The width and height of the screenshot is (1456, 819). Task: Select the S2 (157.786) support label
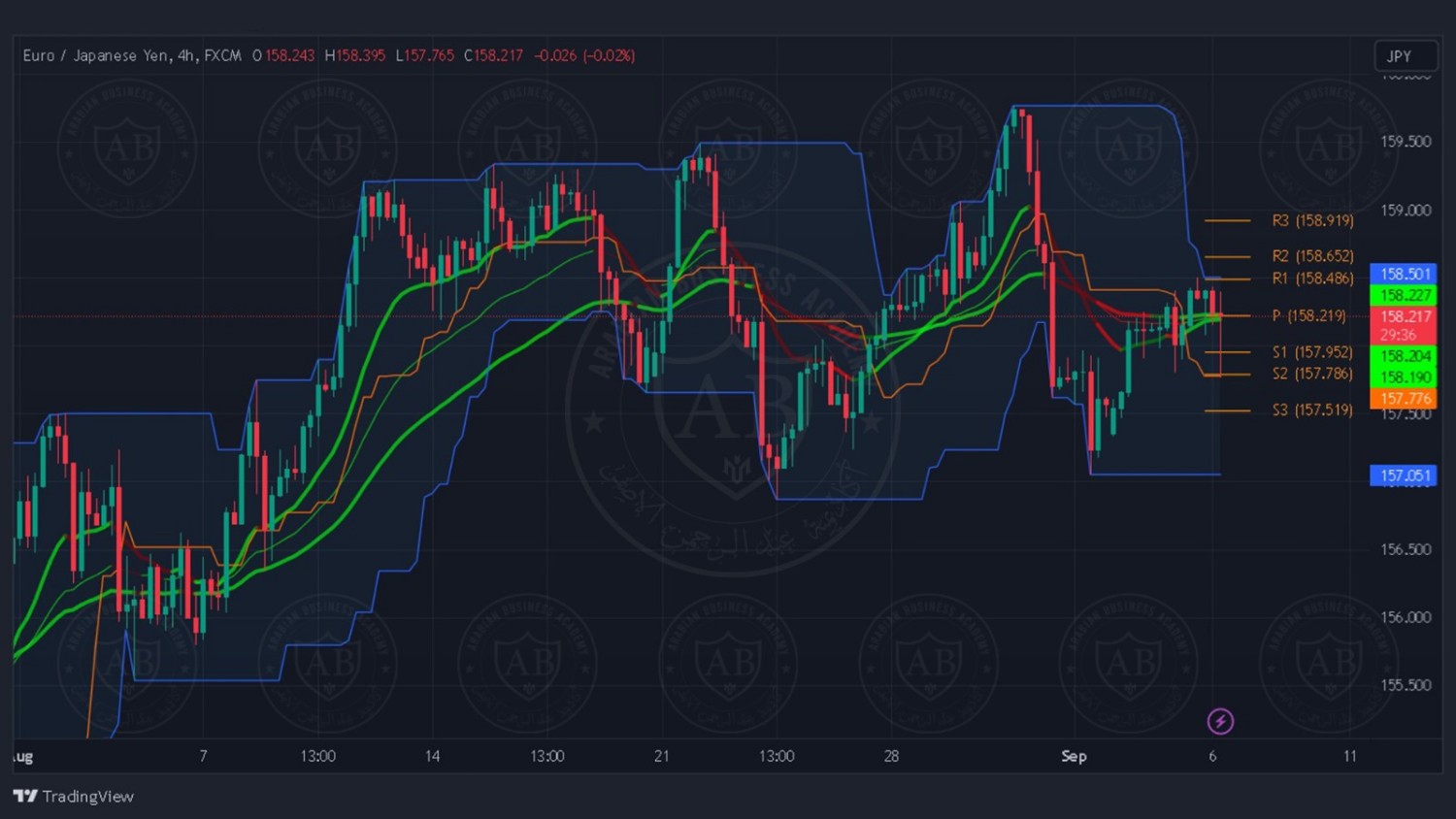[1312, 374]
